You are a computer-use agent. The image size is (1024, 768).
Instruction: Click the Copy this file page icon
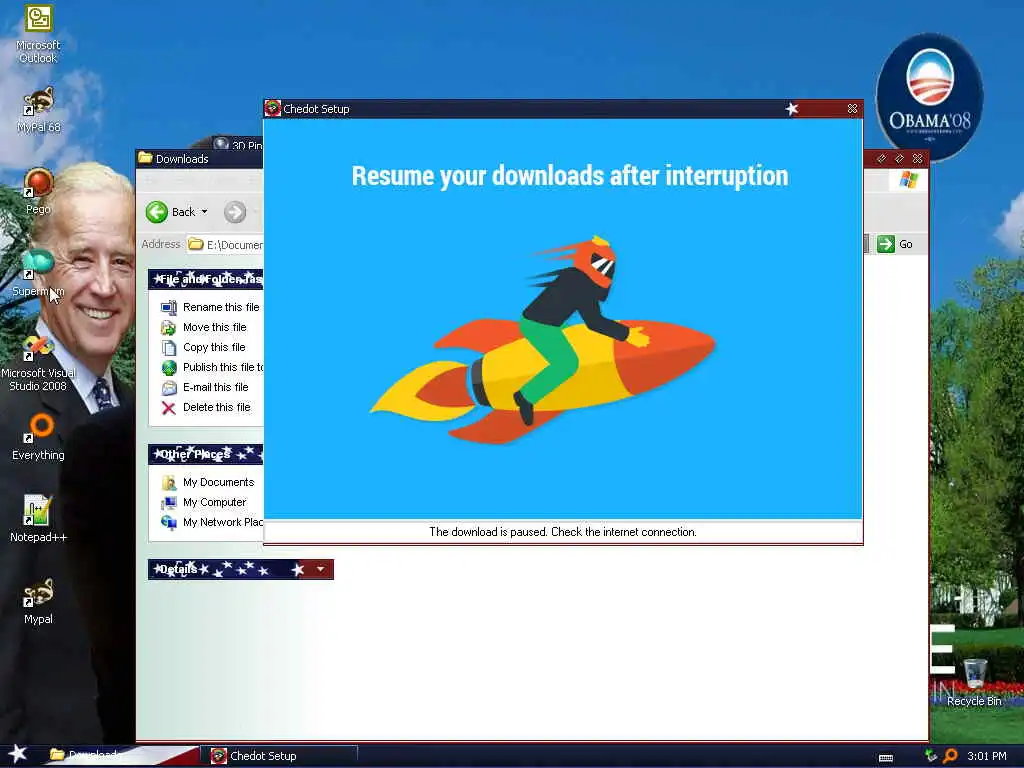coord(168,348)
